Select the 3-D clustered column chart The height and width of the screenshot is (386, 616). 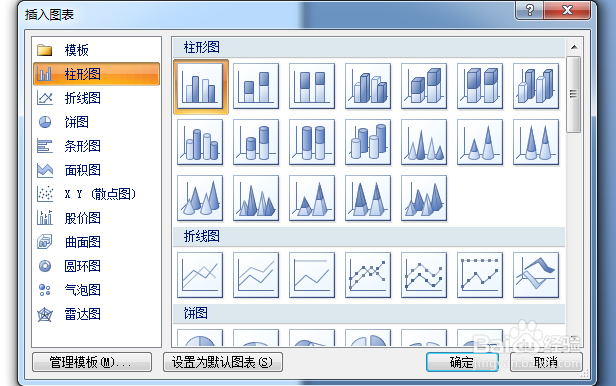click(368, 86)
